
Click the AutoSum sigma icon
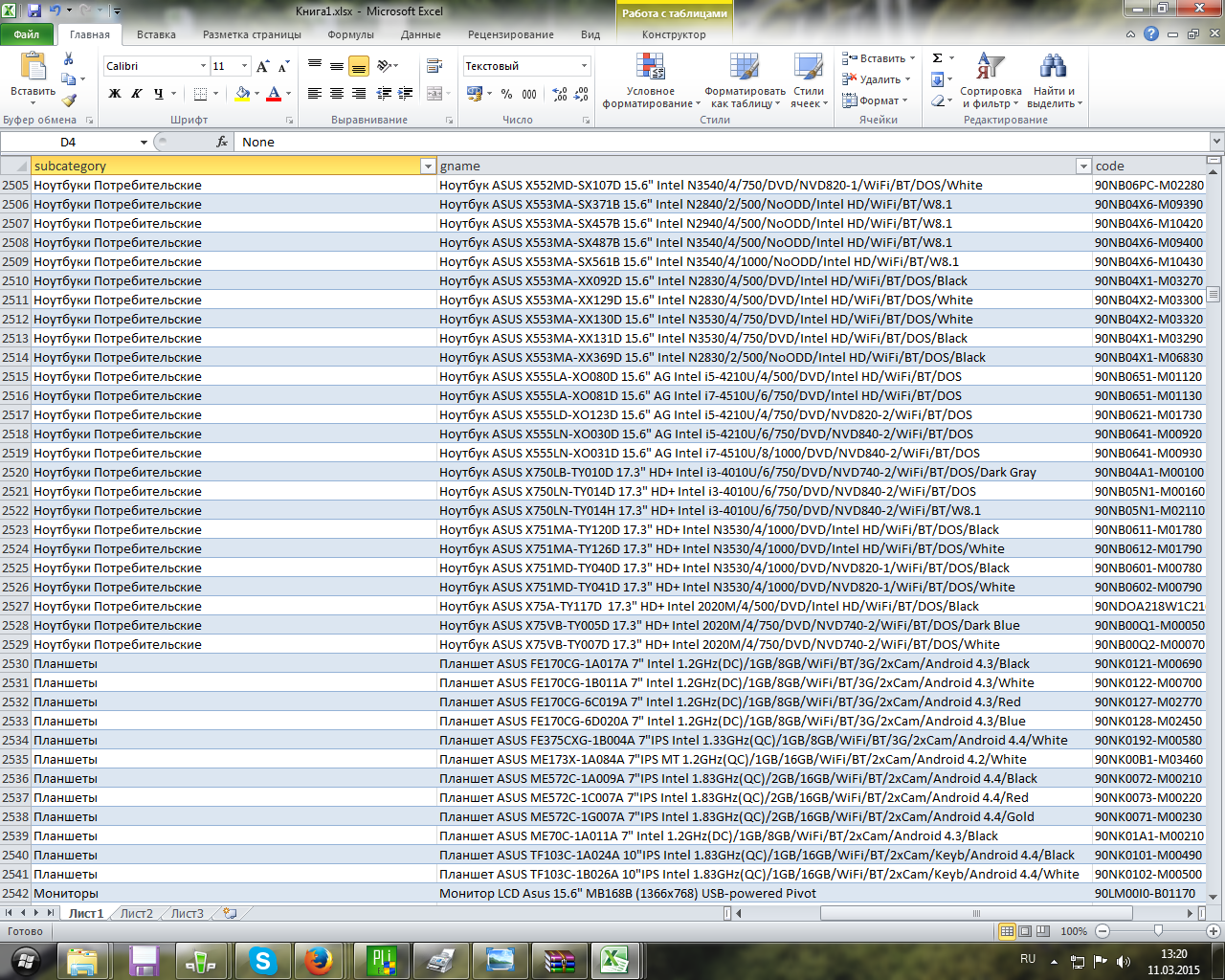(938, 58)
